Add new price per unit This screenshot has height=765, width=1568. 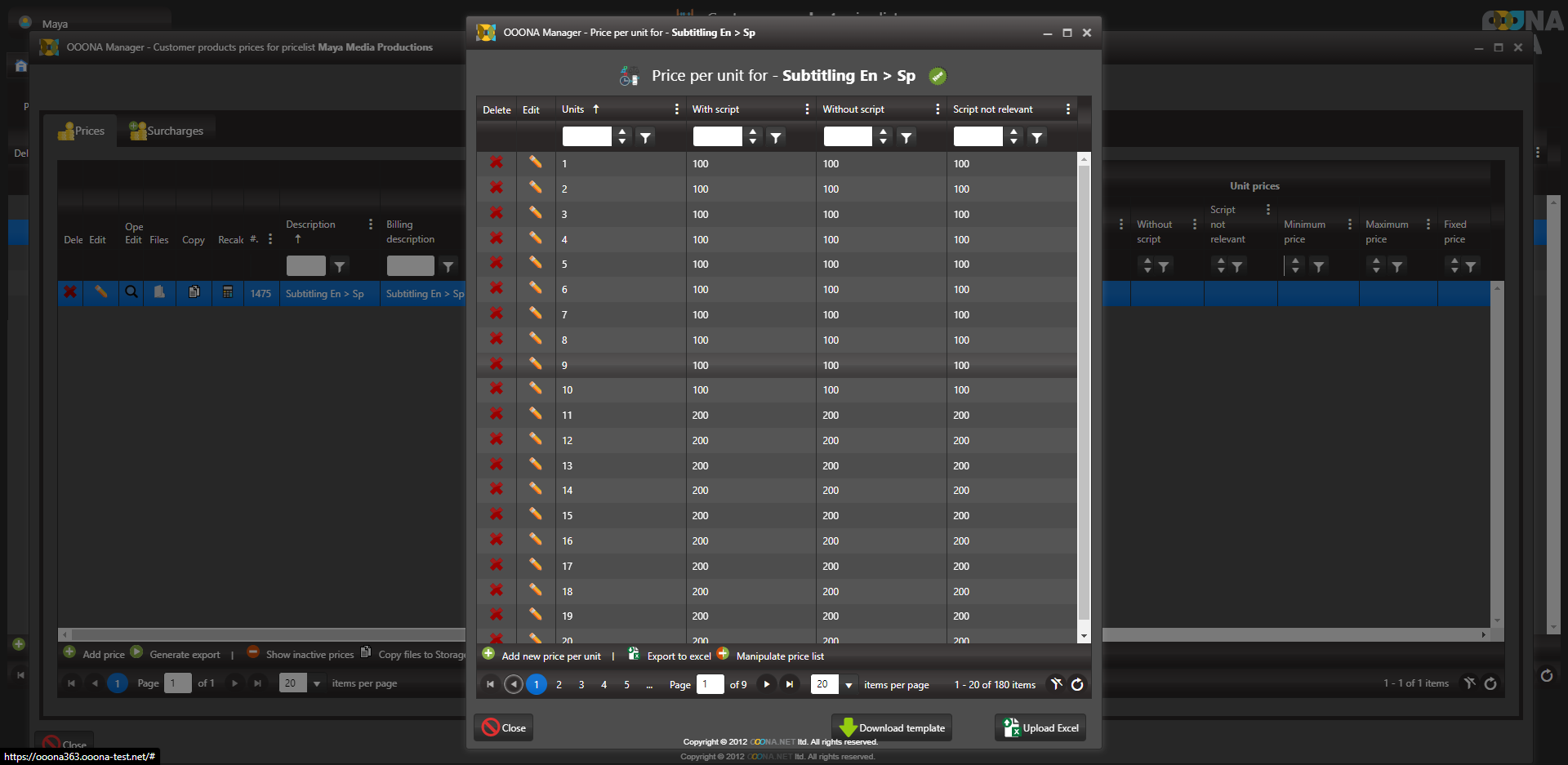[x=542, y=656]
